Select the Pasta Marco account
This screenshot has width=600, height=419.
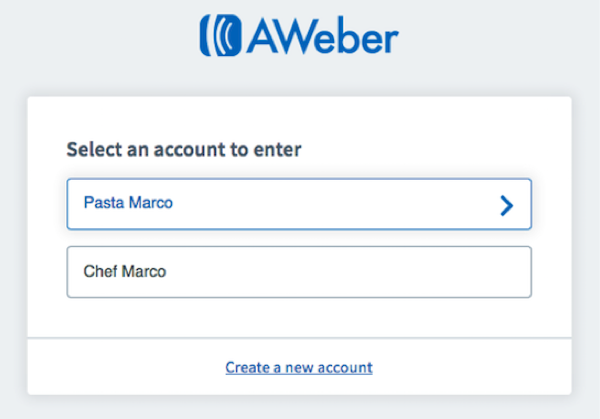coord(299,204)
